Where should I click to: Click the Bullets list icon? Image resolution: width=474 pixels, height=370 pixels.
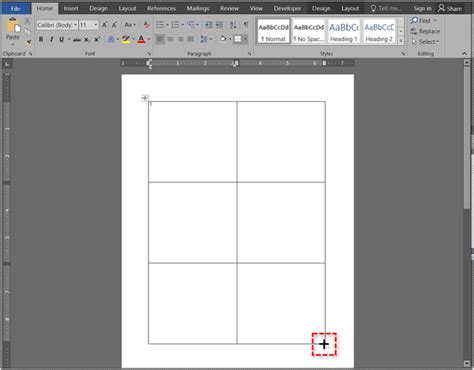(x=160, y=25)
